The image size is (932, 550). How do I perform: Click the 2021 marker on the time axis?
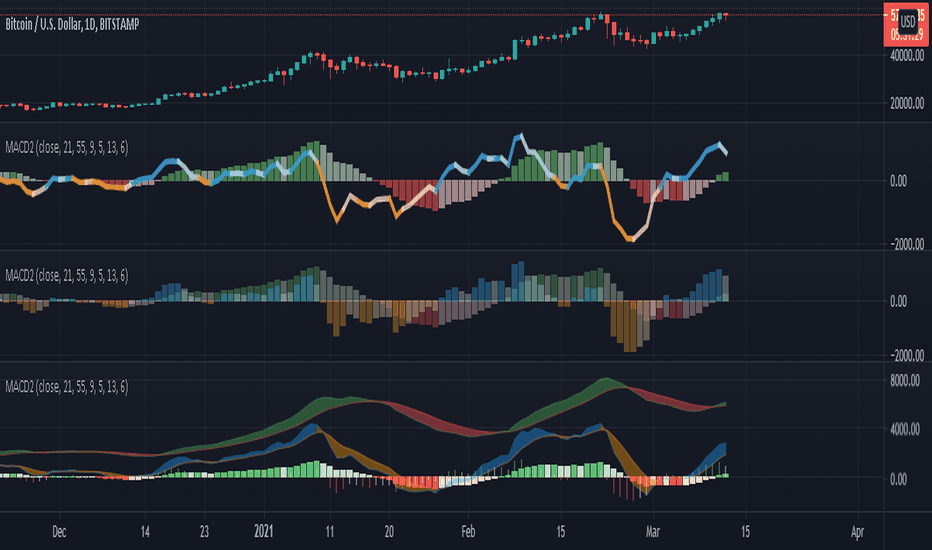coord(263,531)
